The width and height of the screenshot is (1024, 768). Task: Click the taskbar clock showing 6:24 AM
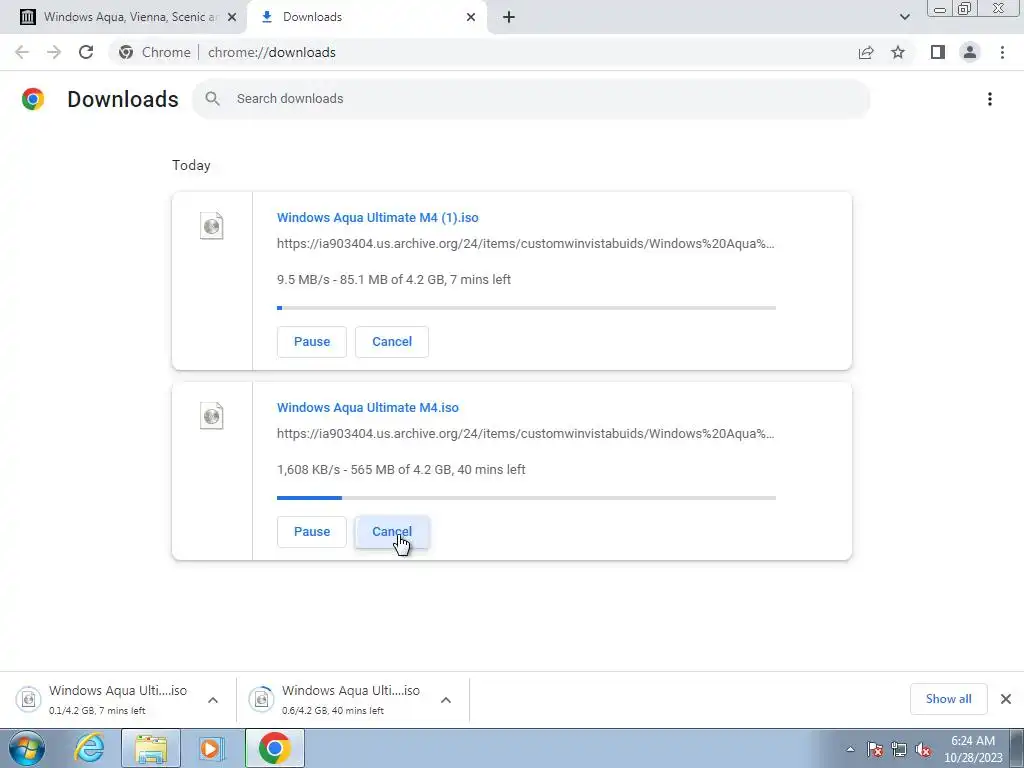pyautogui.click(x=973, y=749)
